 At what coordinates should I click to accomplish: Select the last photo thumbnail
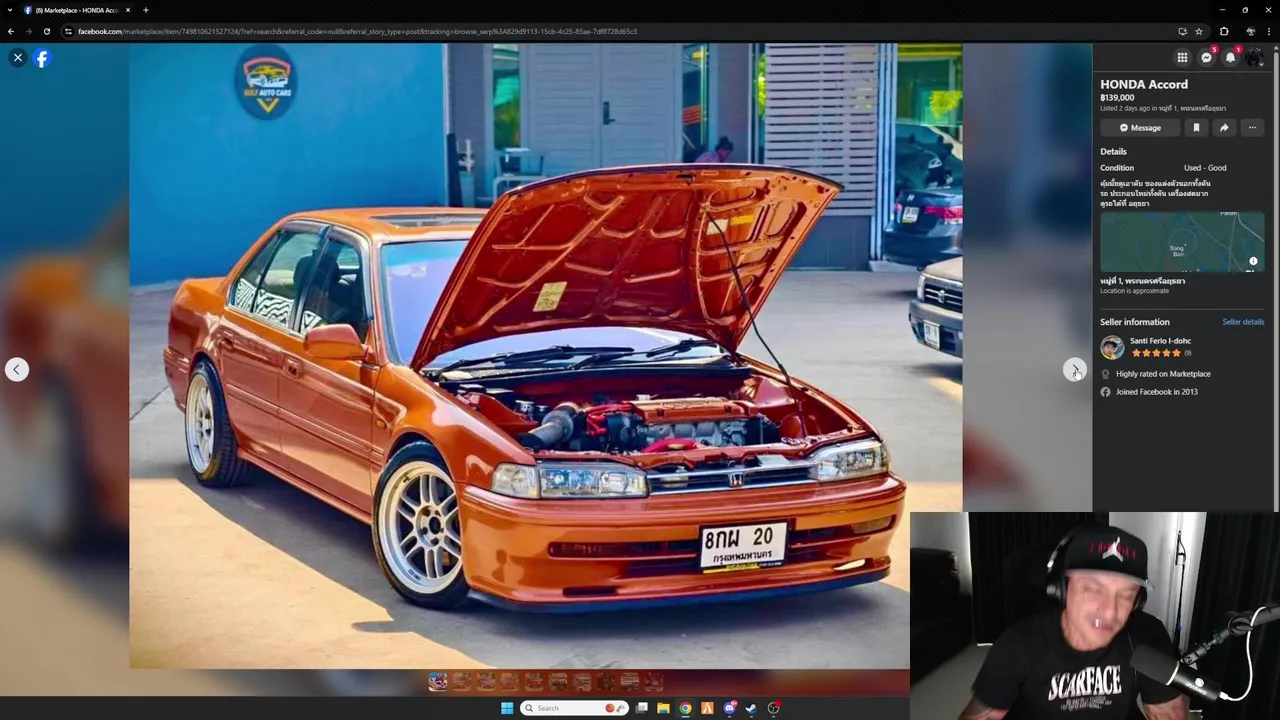coord(654,682)
